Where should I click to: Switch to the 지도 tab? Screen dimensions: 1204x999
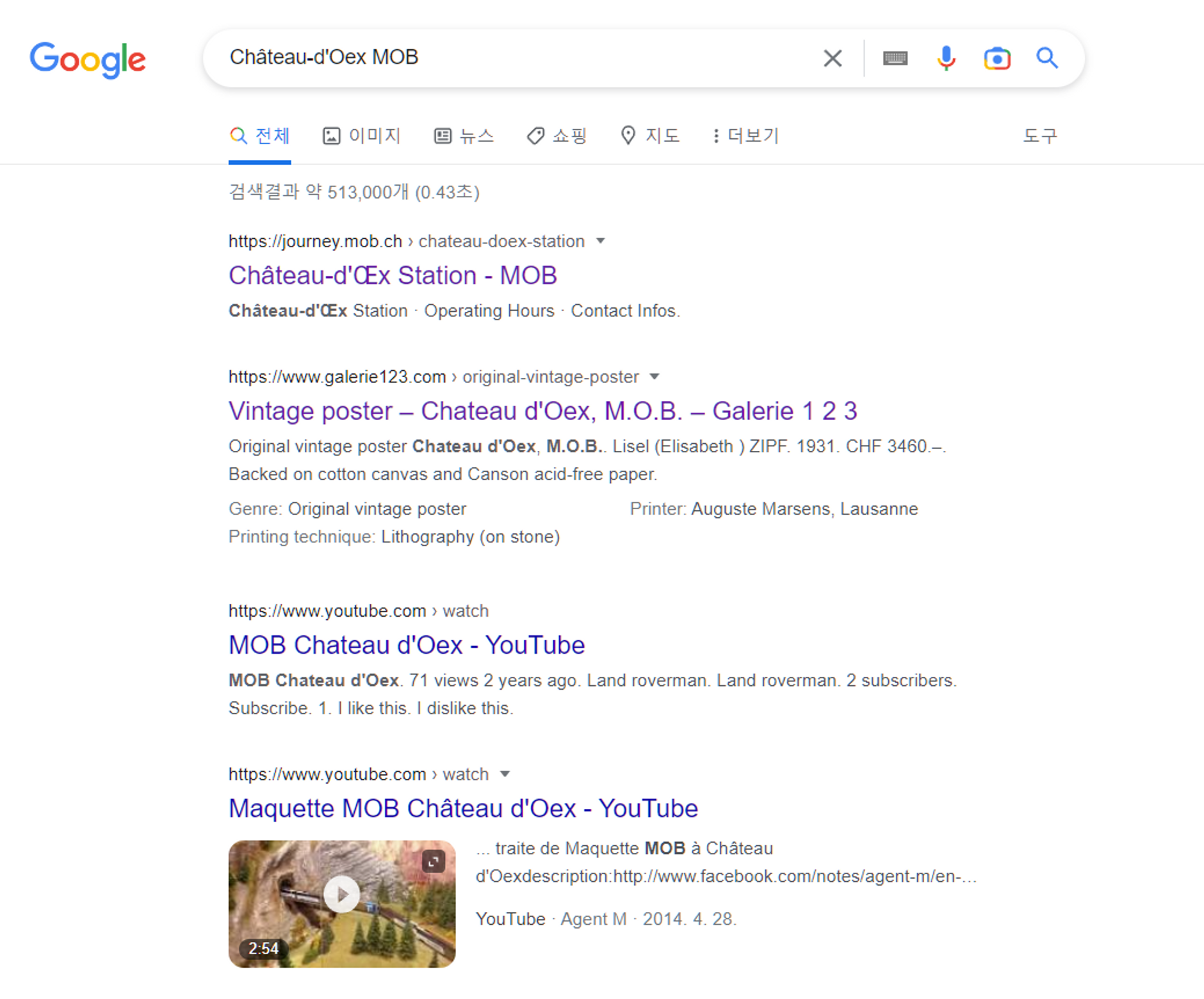(x=649, y=136)
